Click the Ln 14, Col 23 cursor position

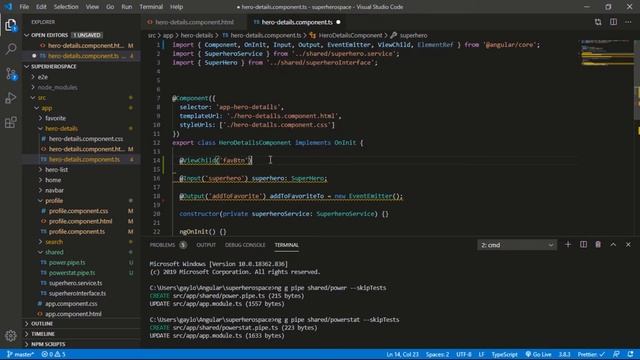(x=402, y=354)
